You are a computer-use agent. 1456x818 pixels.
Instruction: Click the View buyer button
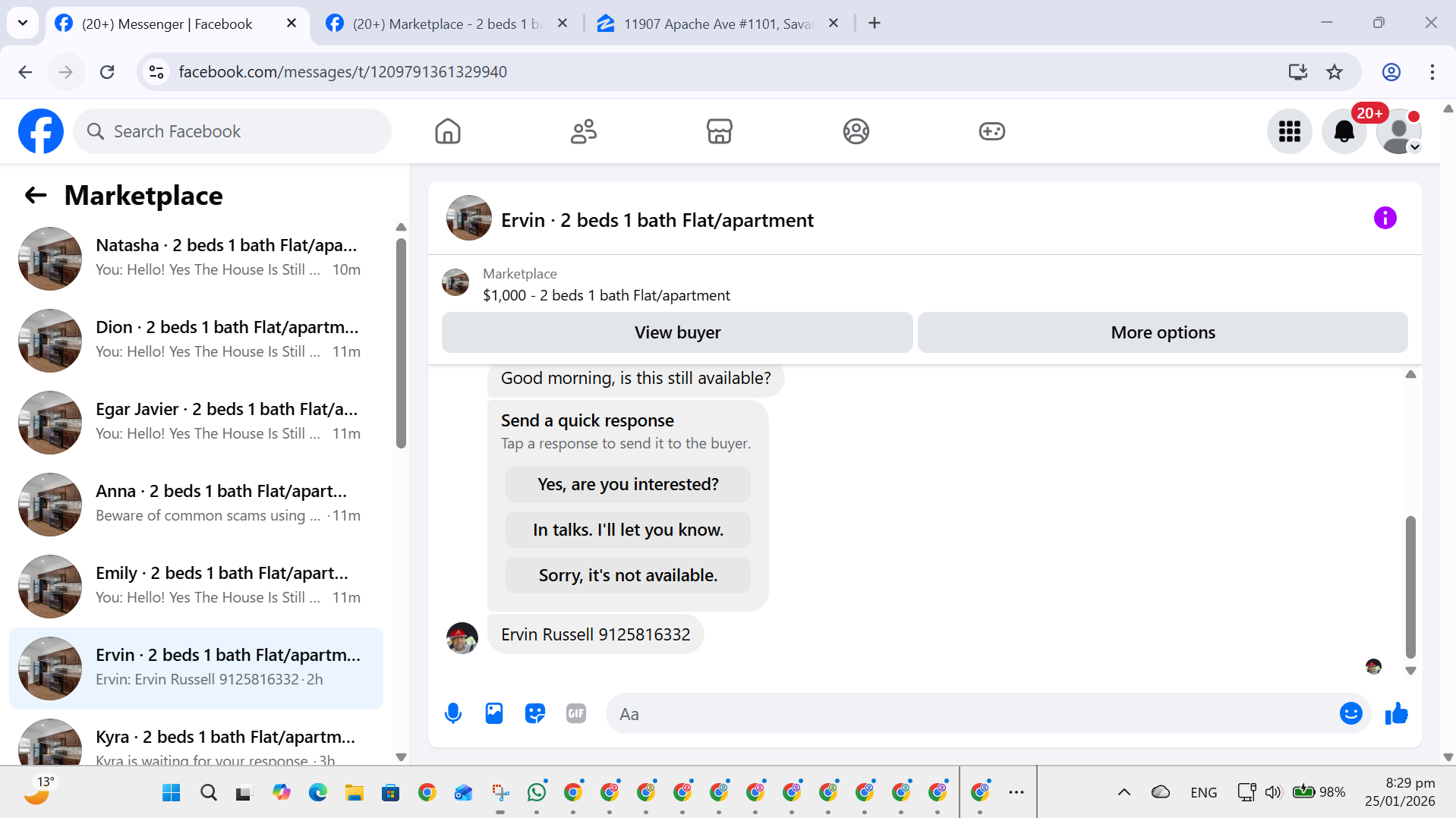tap(677, 332)
